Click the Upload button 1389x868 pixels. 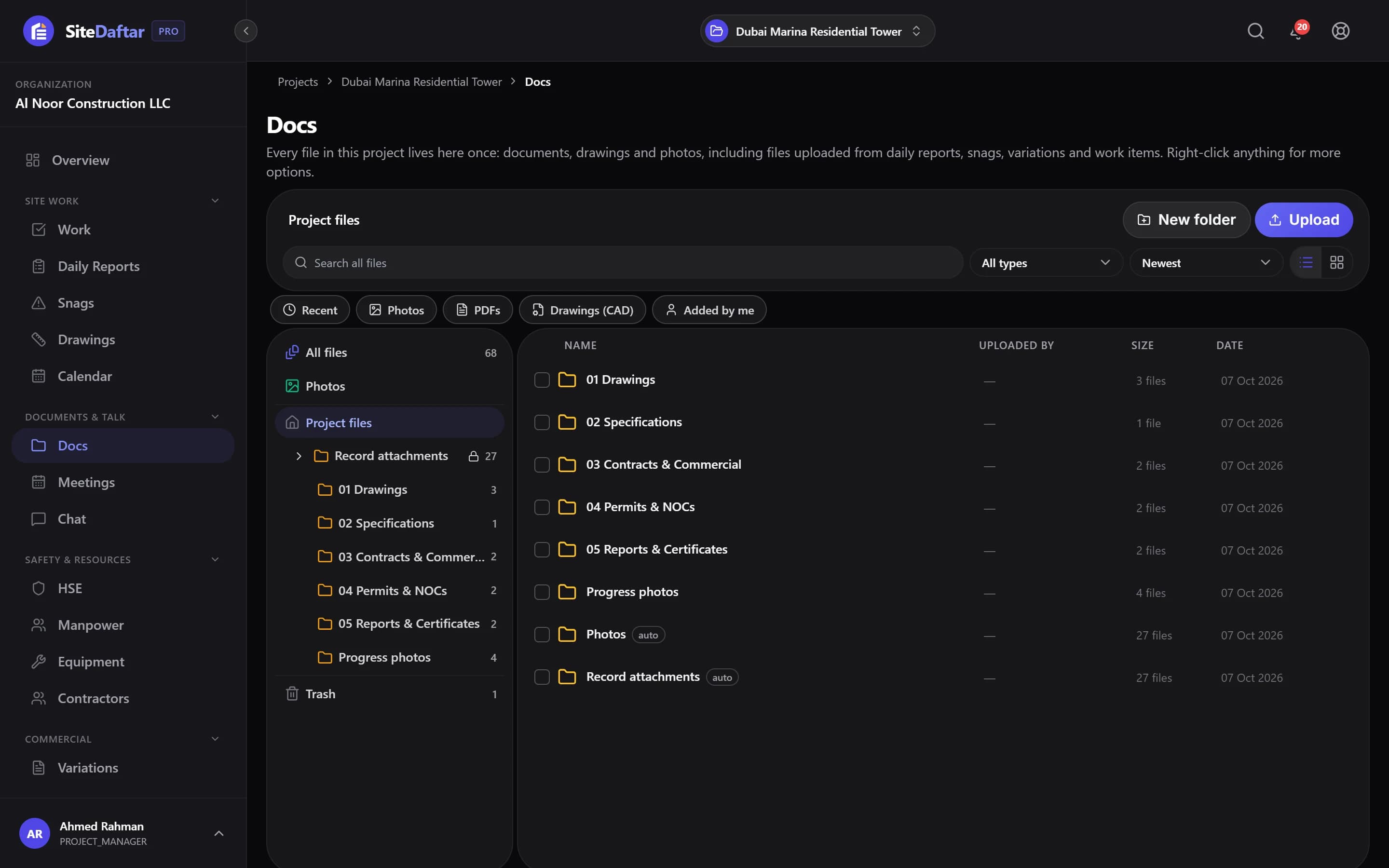[x=1304, y=220]
